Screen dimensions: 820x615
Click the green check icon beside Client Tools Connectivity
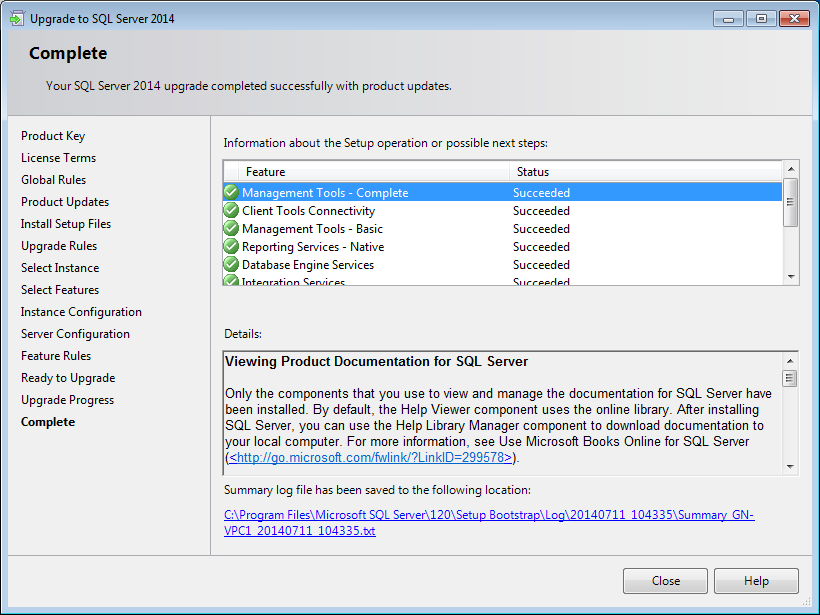click(x=231, y=210)
